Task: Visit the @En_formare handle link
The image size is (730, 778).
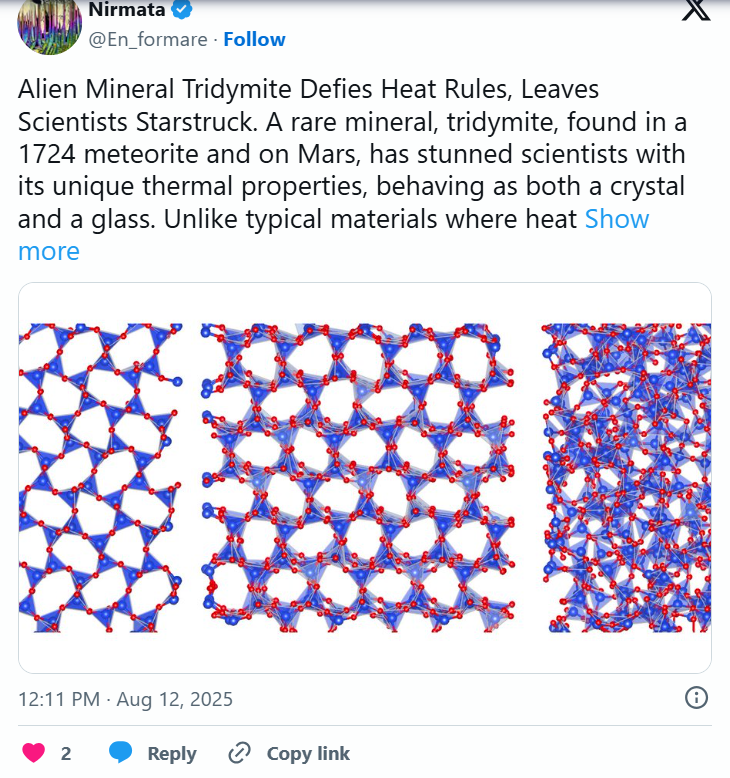Action: (148, 39)
